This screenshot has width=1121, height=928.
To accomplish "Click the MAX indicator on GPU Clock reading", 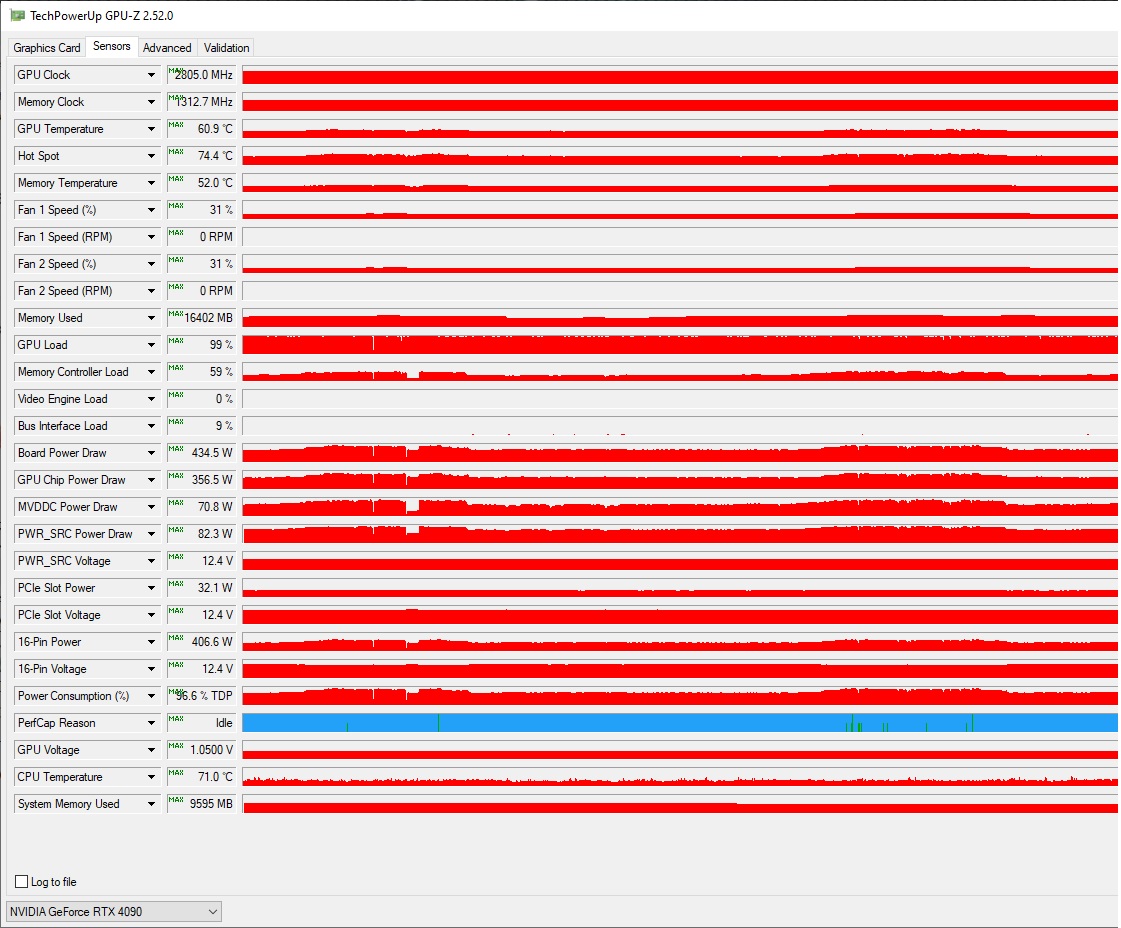I will coord(176,70).
